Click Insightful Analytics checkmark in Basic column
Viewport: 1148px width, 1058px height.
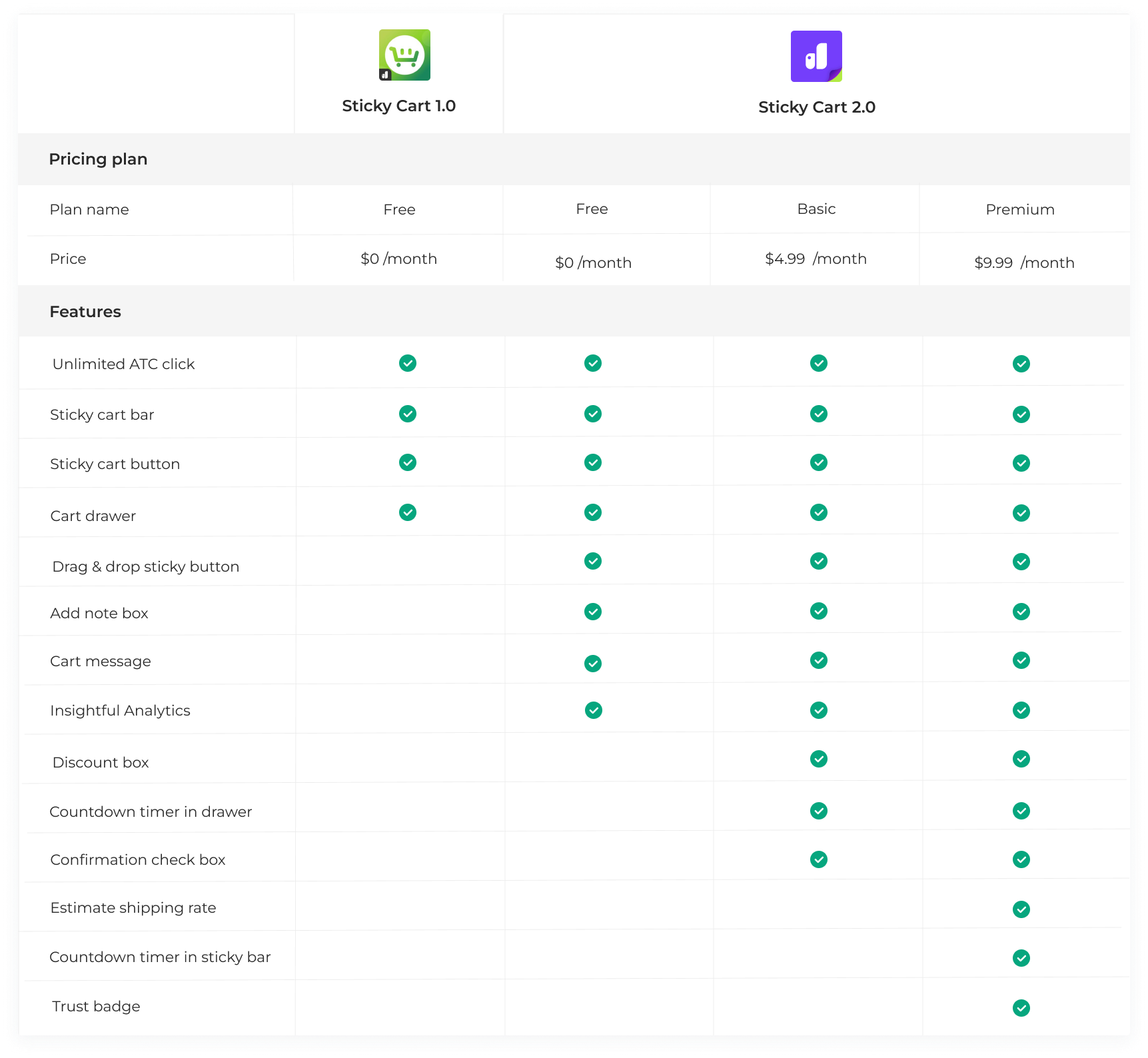(x=819, y=710)
